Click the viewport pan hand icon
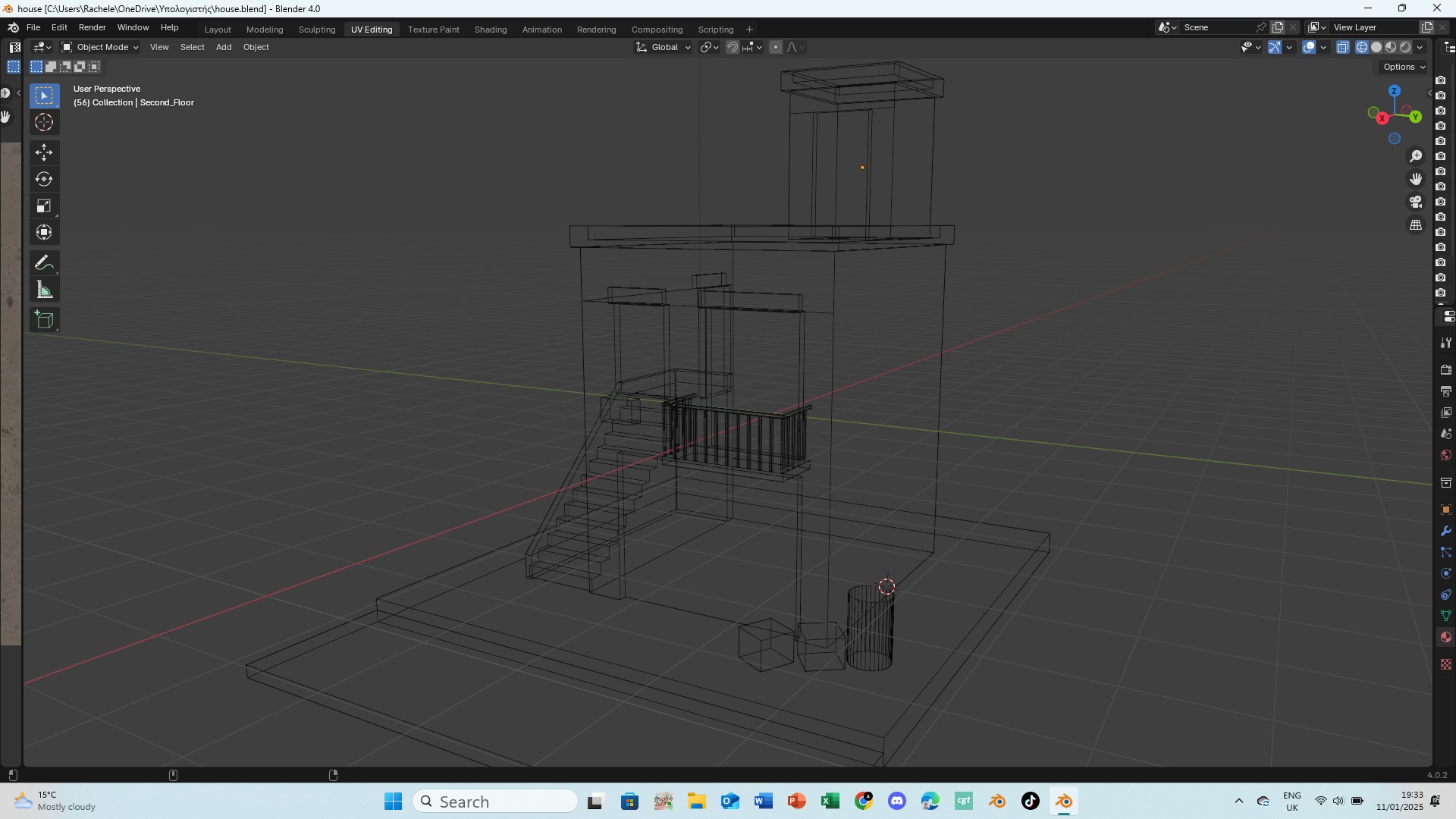Screen dimensions: 1456x819 tap(1416, 179)
